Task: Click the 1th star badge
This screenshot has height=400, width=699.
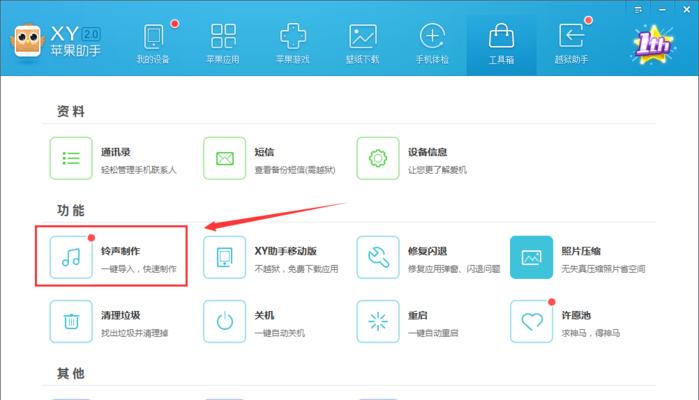Action: click(x=653, y=45)
